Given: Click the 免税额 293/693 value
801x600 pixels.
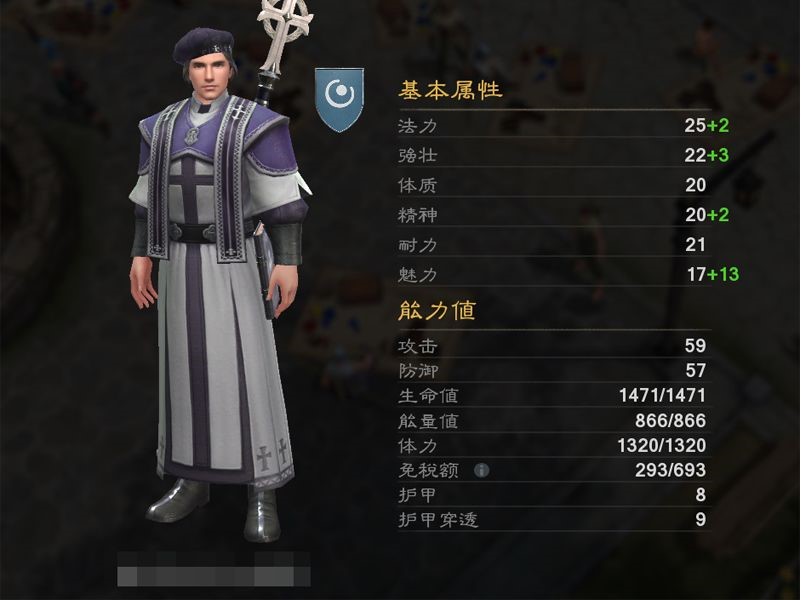Looking at the screenshot, I should click(x=670, y=470).
